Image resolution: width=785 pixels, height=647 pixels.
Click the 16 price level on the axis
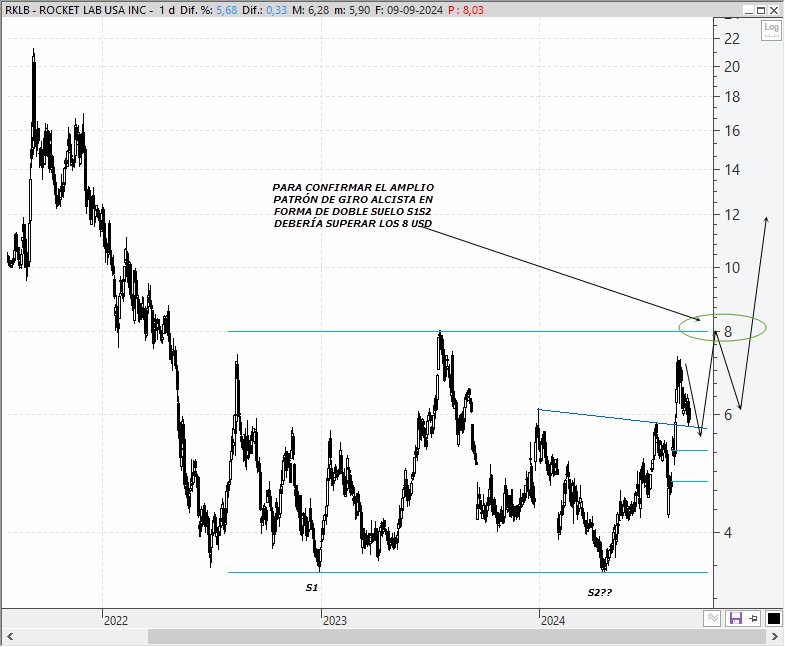(x=732, y=131)
